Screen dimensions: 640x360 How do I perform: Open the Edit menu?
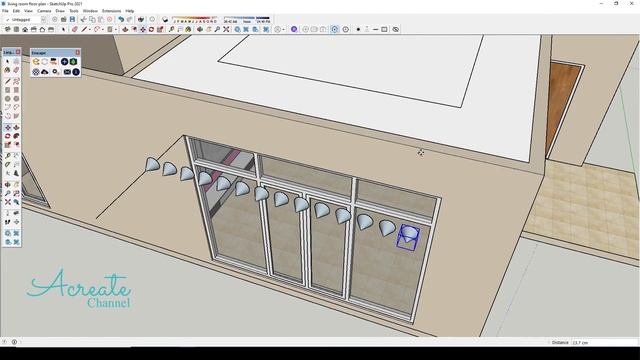(16, 11)
